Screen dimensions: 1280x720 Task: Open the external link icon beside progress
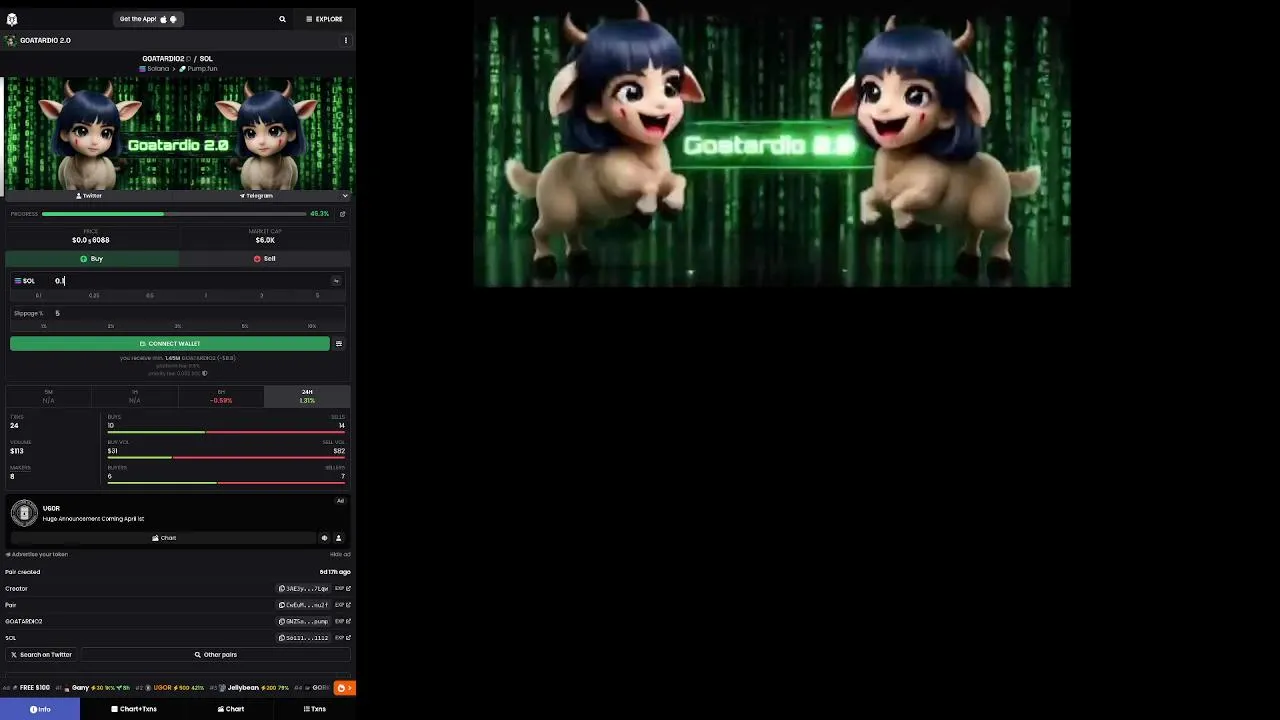coord(342,214)
